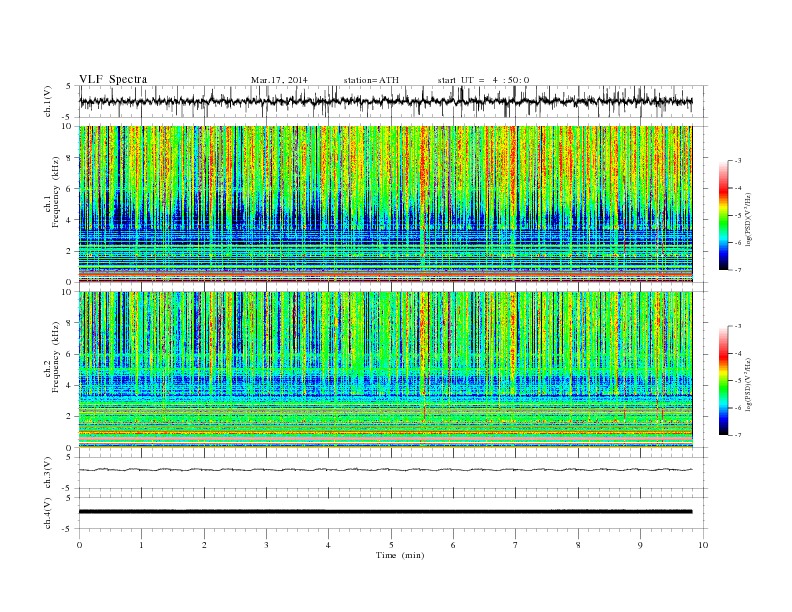Click the 'VLF Spectra' title text
The height and width of the screenshot is (612, 792).
[113, 79]
